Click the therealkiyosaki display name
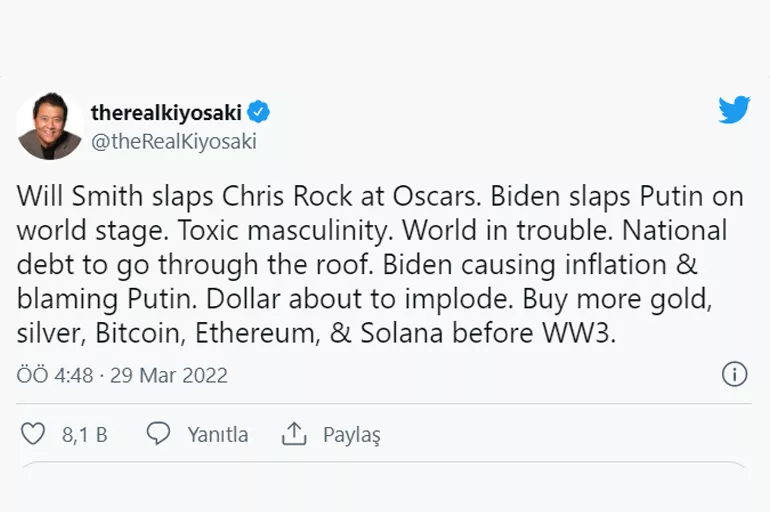 [x=166, y=111]
